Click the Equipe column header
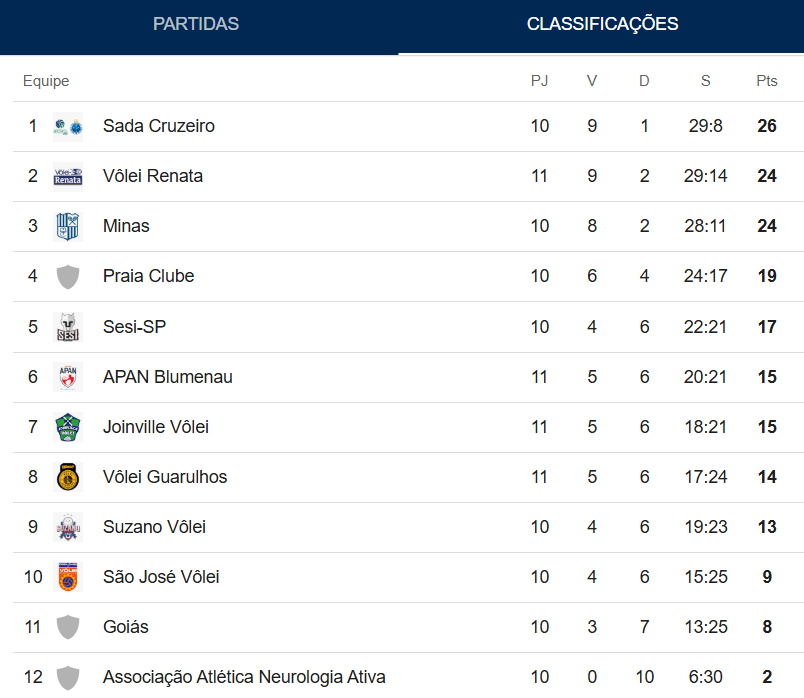This screenshot has width=804, height=698. pyautogui.click(x=46, y=81)
